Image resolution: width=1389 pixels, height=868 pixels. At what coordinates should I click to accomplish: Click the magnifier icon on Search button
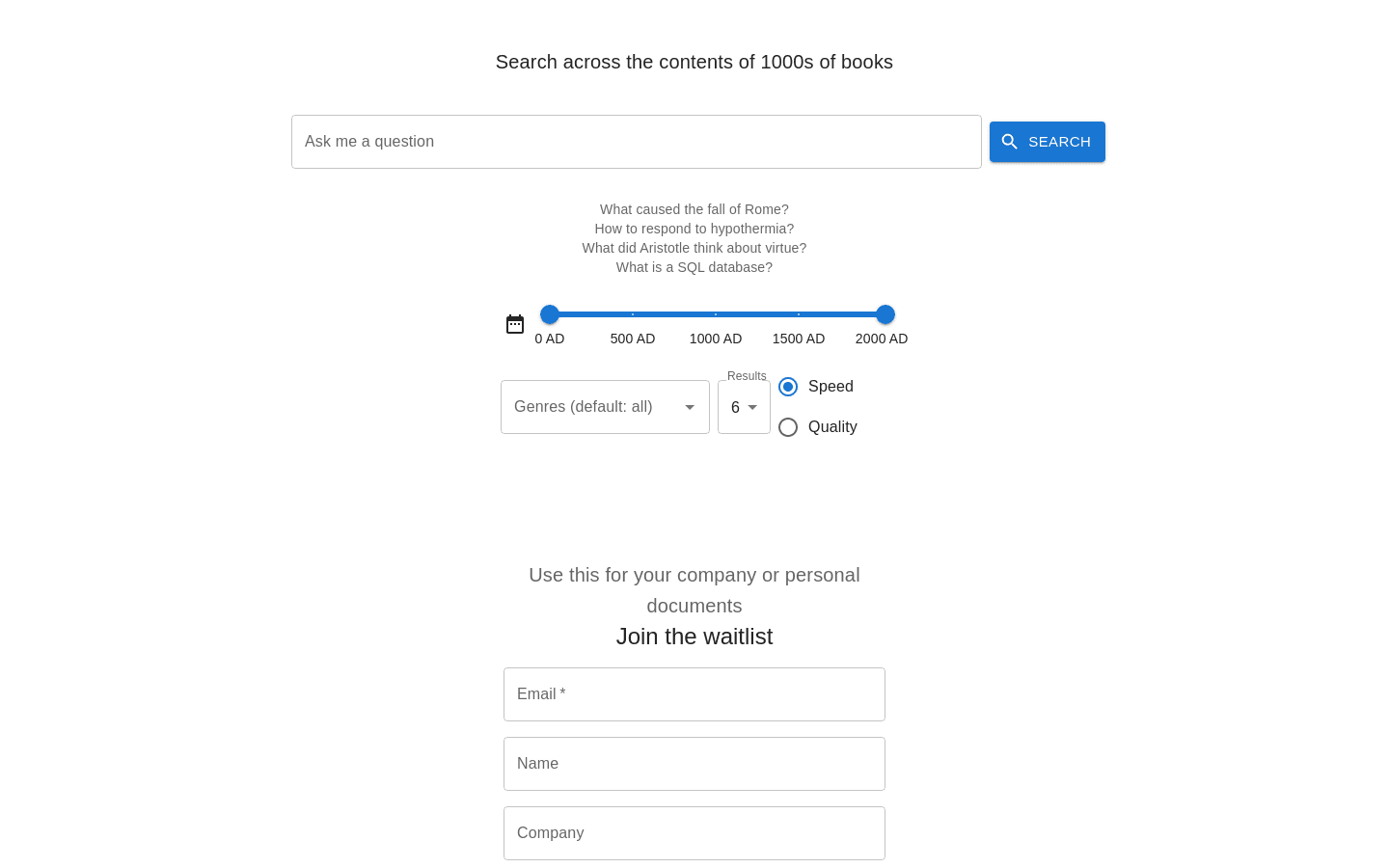pyautogui.click(x=1010, y=141)
